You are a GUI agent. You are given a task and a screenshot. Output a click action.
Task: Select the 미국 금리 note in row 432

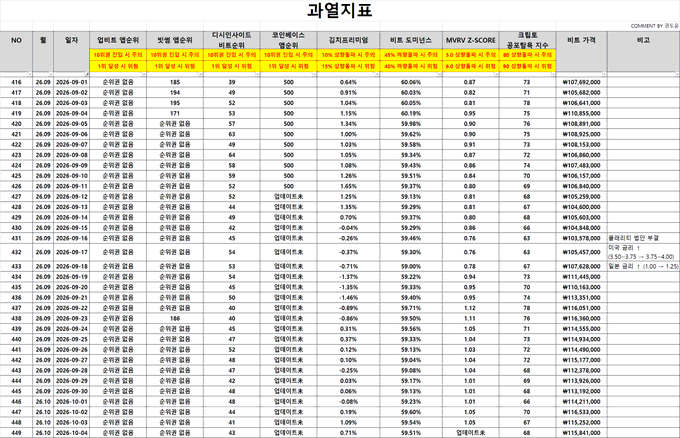[643, 252]
